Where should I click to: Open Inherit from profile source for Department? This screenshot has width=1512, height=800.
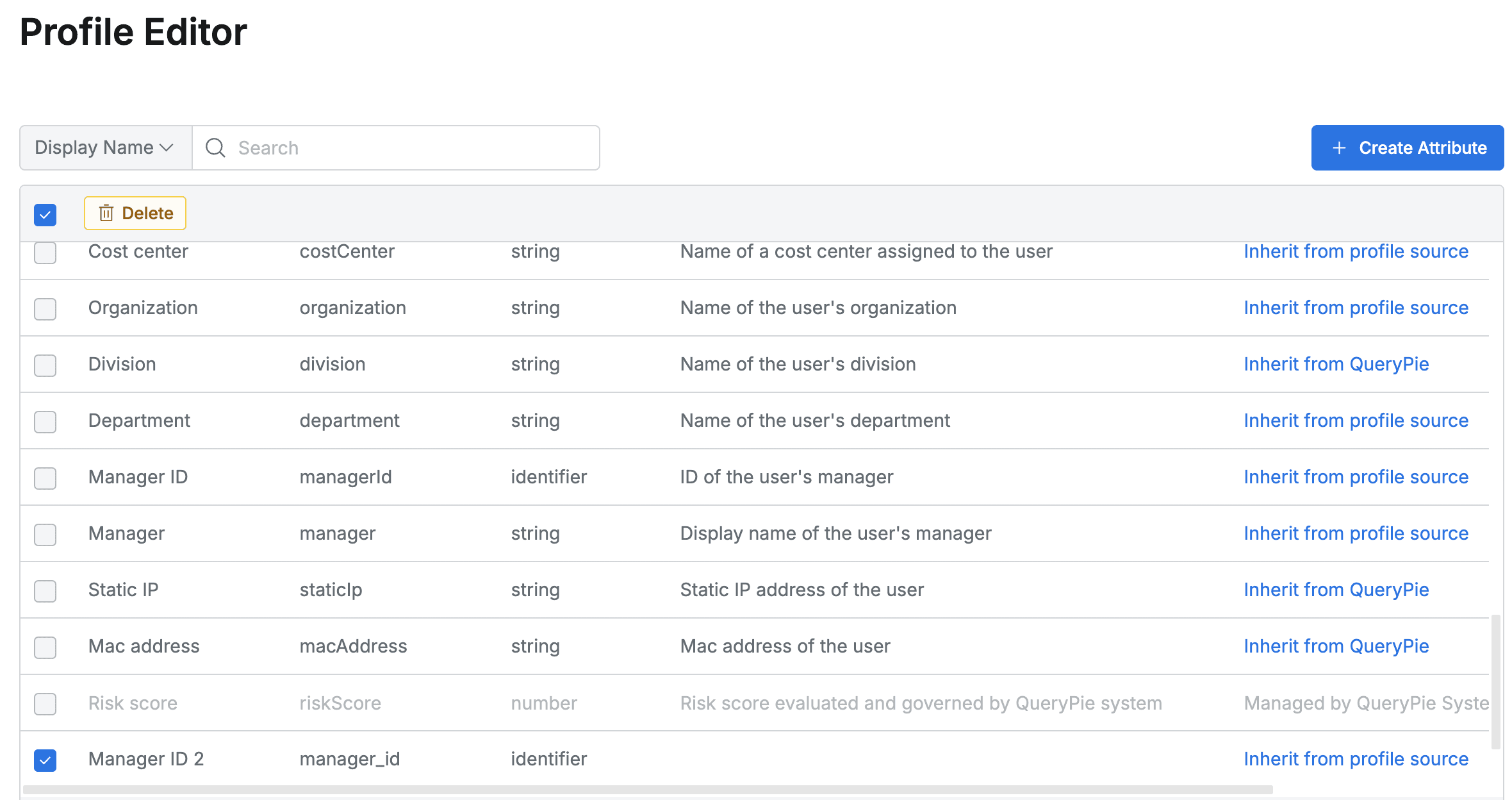(1356, 421)
